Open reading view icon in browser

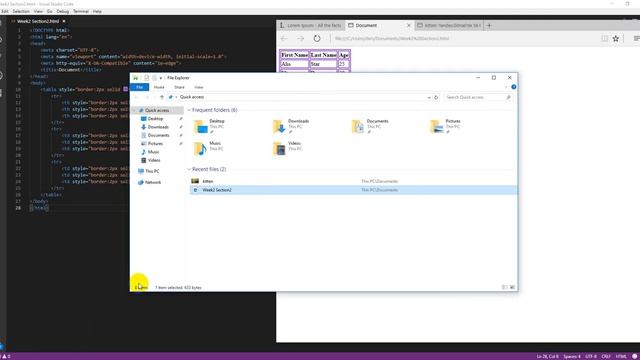coord(604,38)
